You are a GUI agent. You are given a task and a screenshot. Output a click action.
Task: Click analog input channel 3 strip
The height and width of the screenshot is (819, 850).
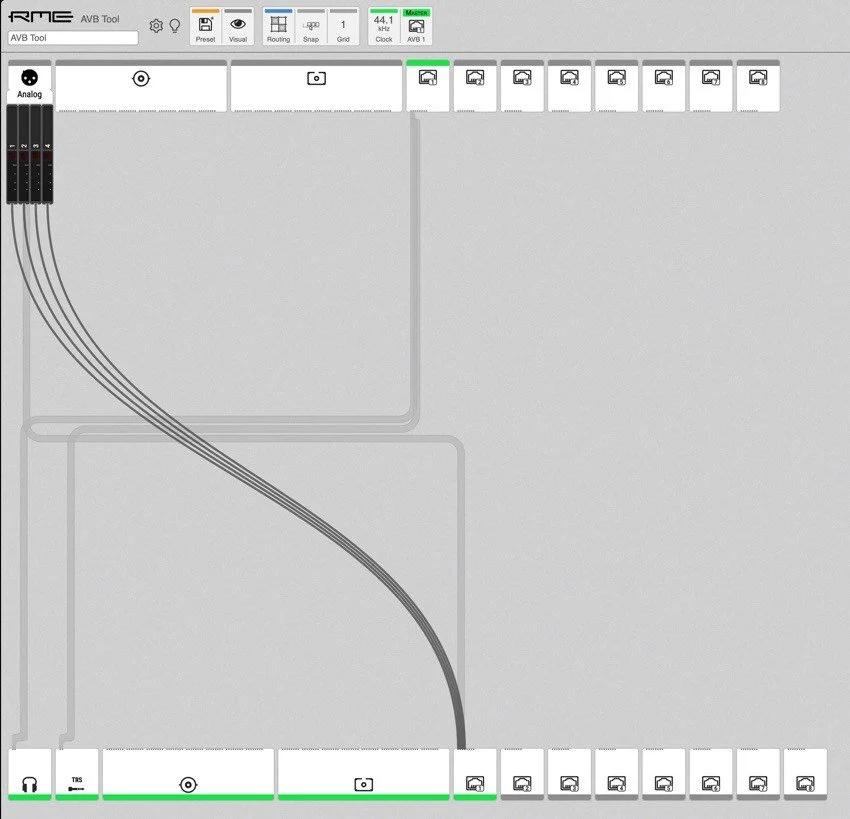pos(36,154)
